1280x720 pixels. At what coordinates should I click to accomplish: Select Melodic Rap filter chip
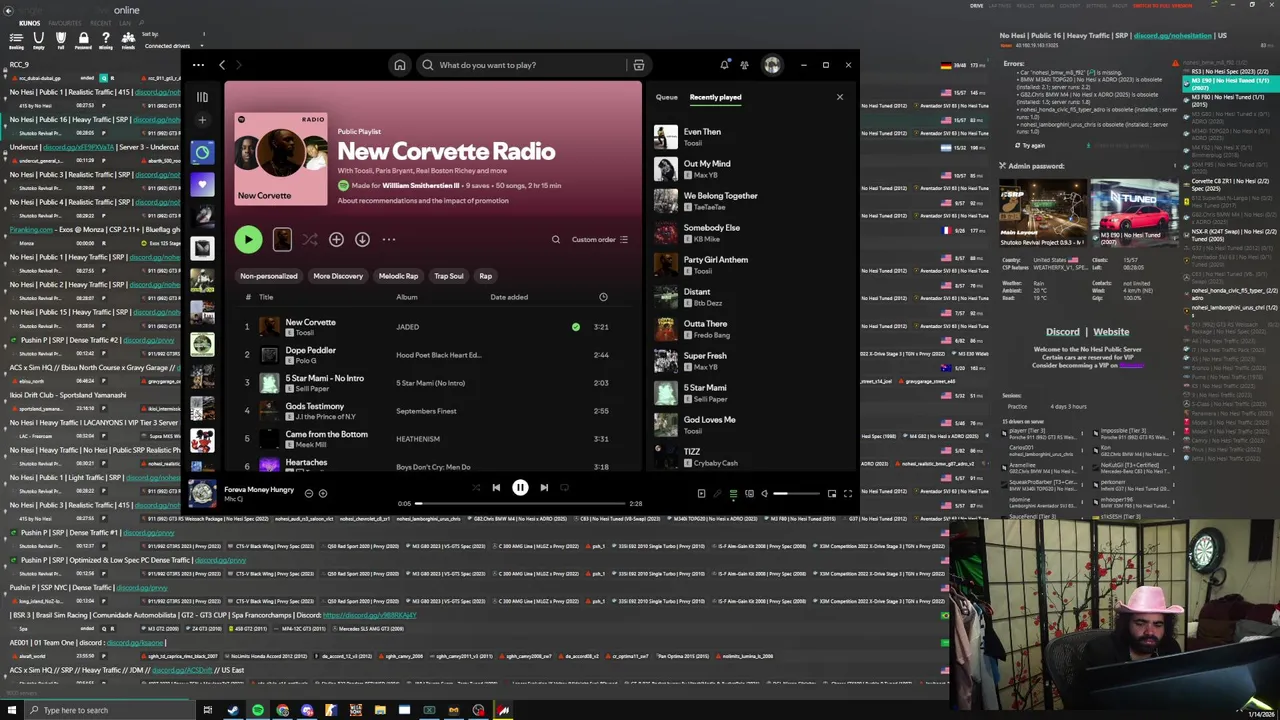tap(398, 276)
